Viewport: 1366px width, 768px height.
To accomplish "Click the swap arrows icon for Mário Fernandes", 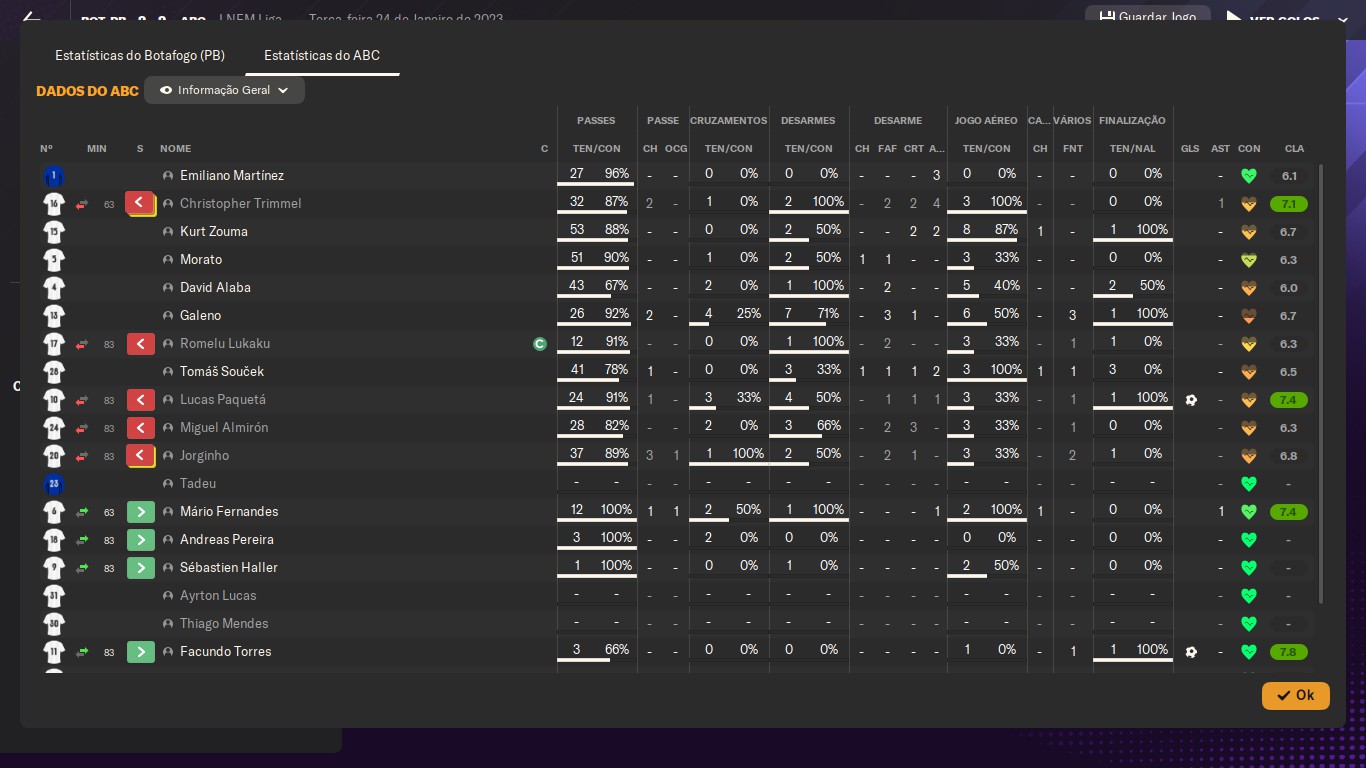I will click(x=82, y=512).
